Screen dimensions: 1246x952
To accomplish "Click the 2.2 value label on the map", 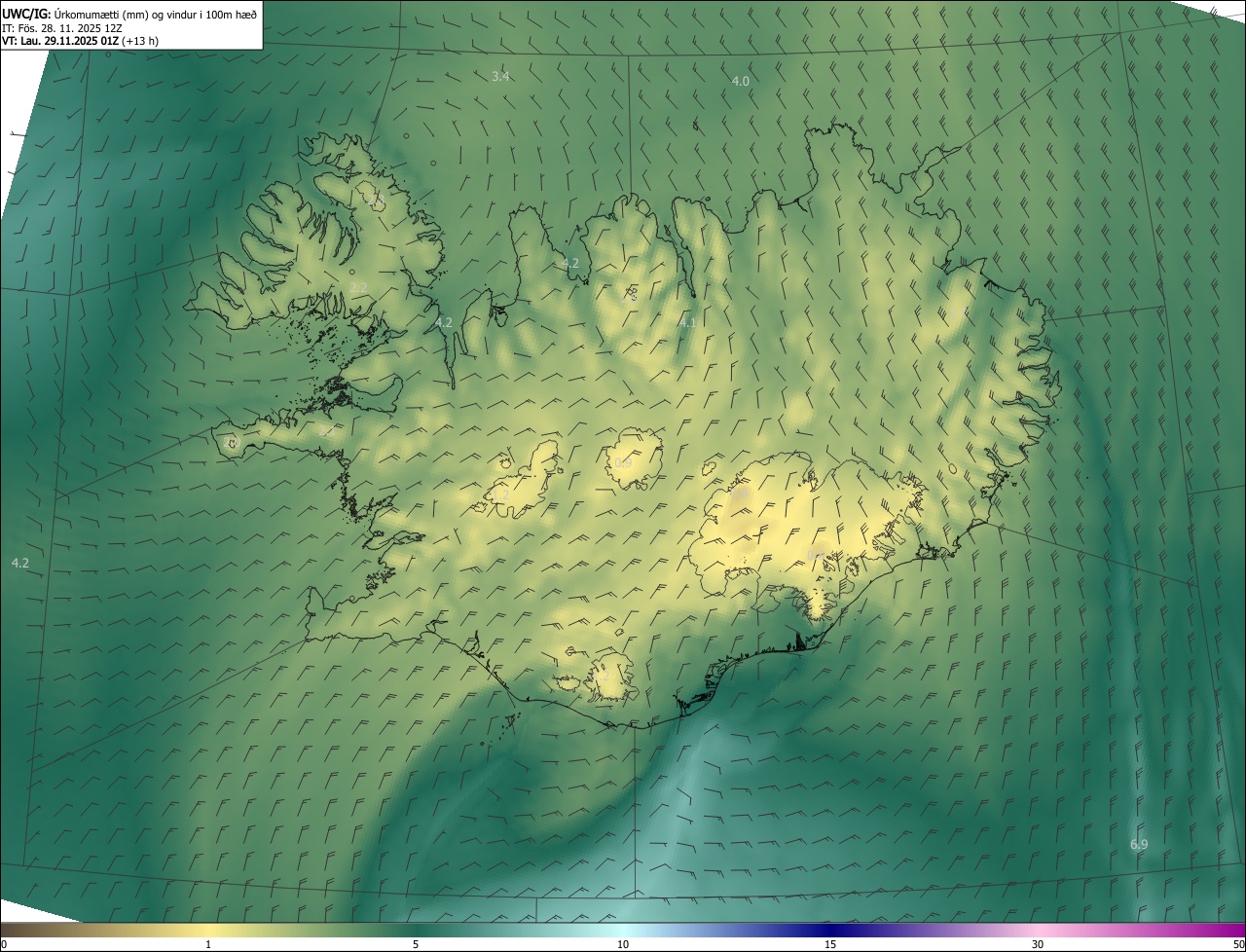I will click(x=358, y=287).
